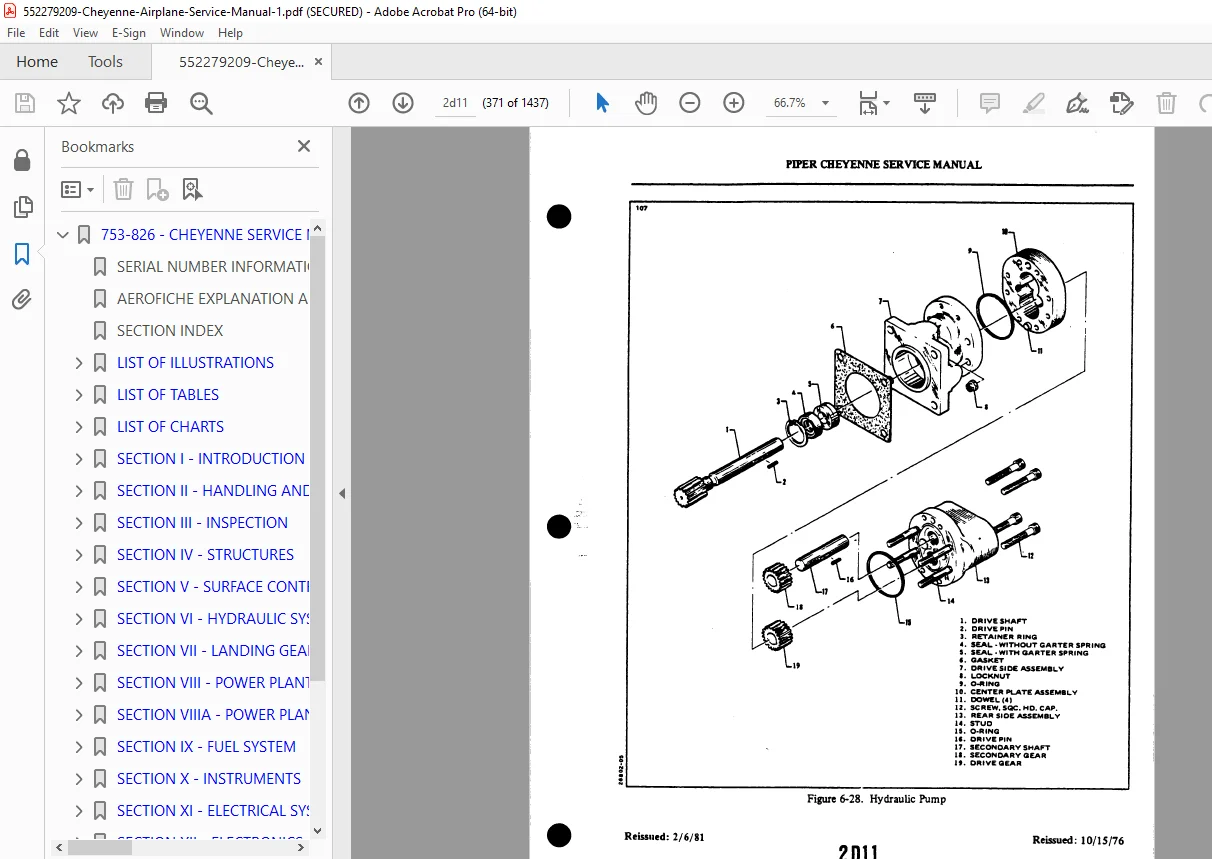Collapse the 753-826 Cheyenne Service bookmark
1212x859 pixels.
(63, 235)
